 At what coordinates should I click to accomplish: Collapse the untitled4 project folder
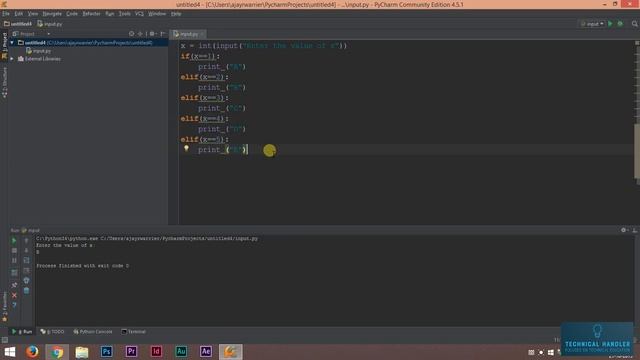tap(12, 42)
